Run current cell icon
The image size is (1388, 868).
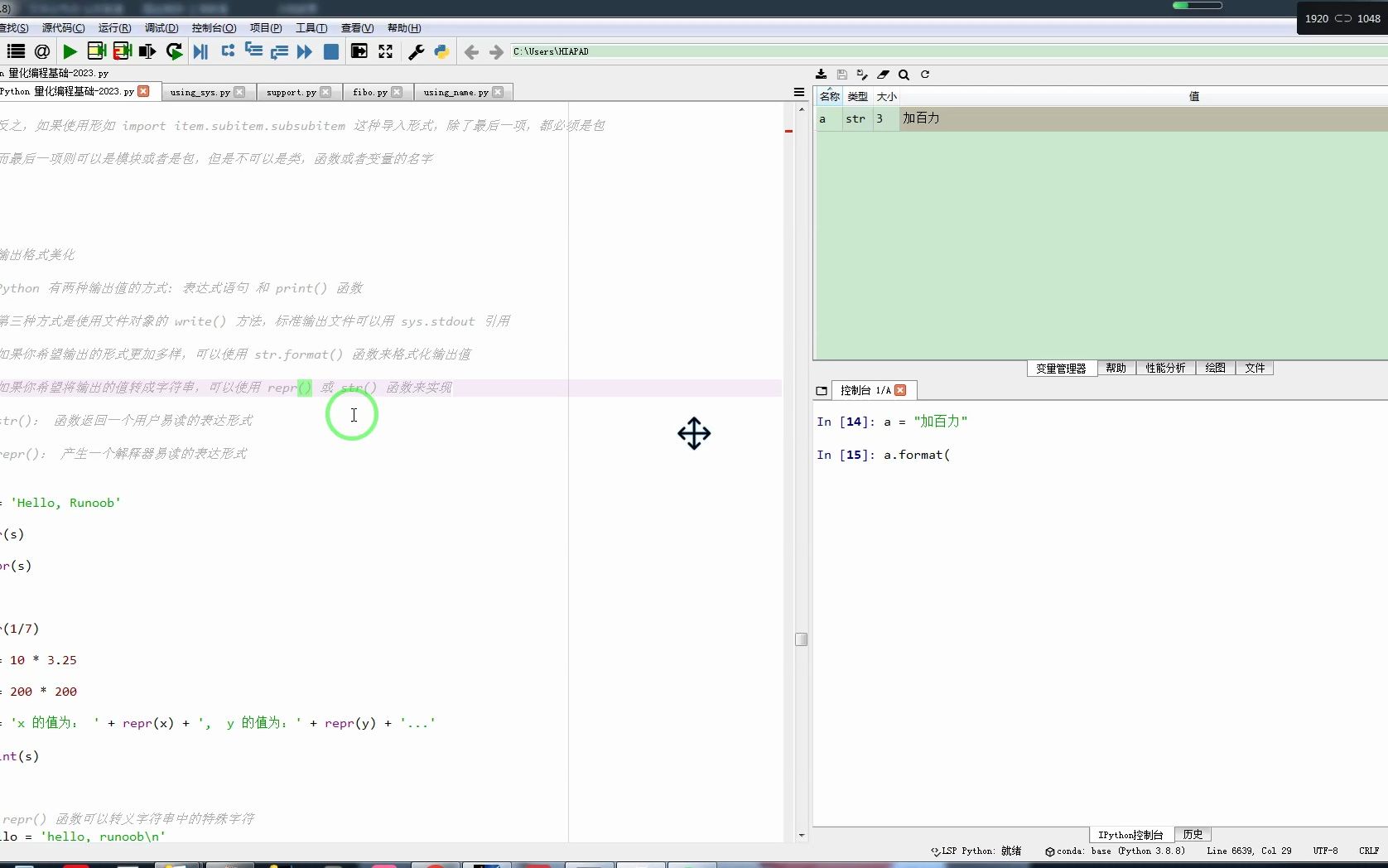click(96, 51)
